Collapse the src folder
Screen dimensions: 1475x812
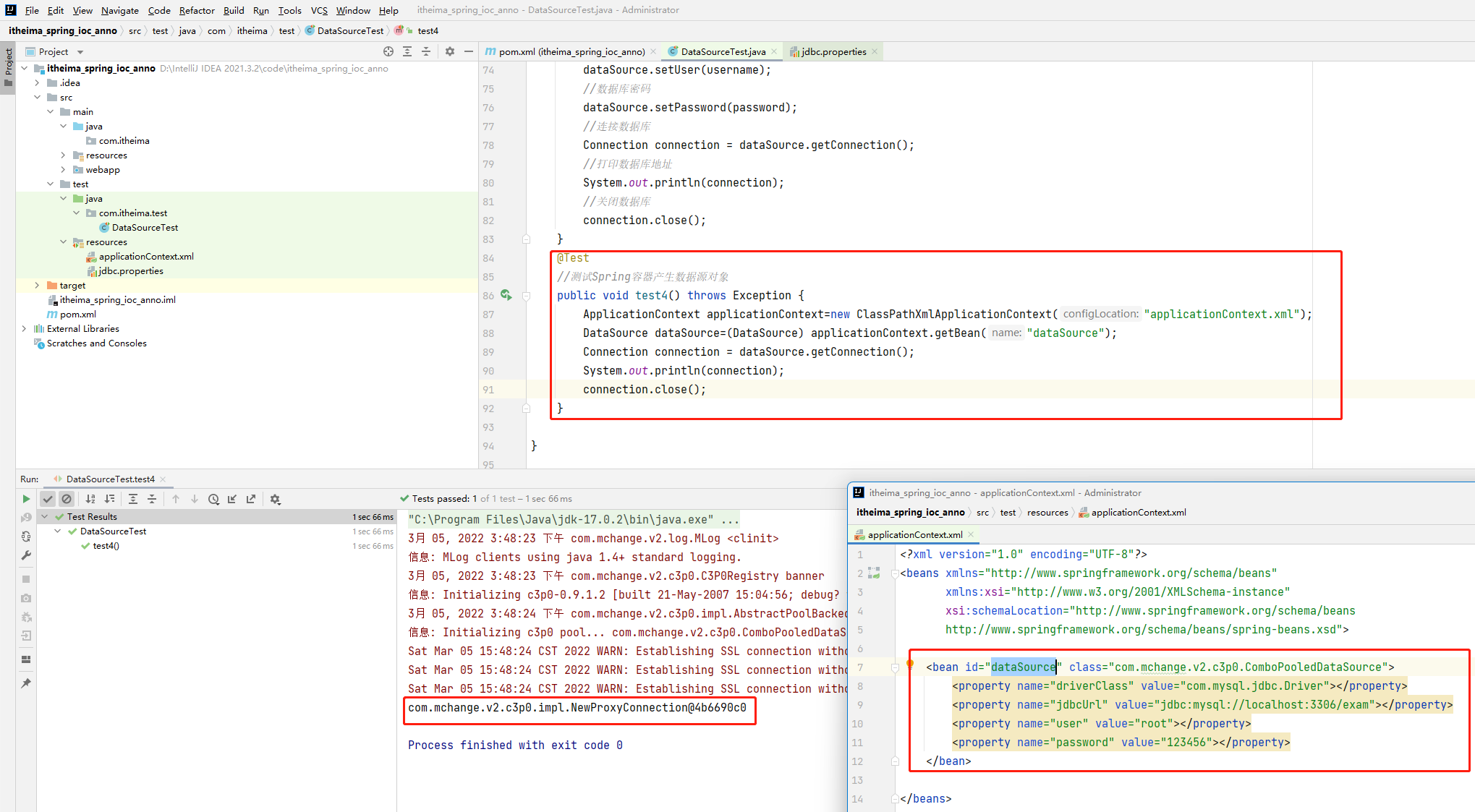click(x=38, y=98)
